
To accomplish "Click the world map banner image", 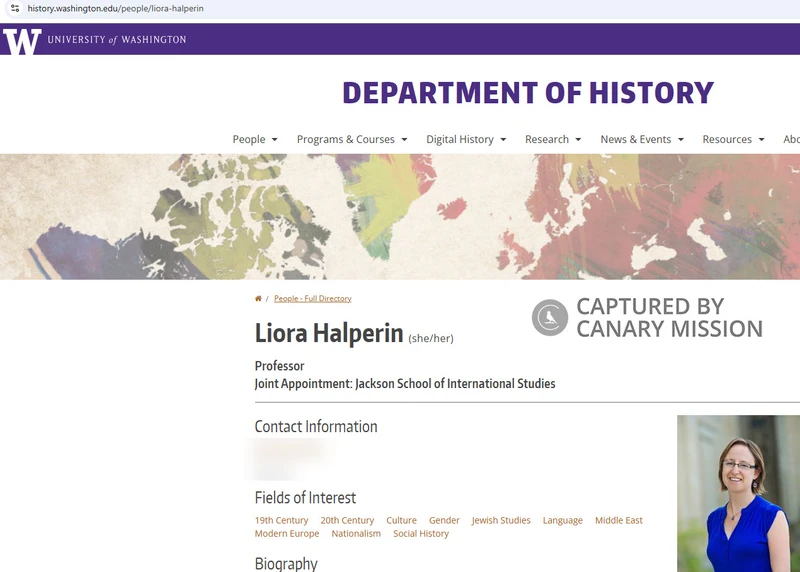I will (400, 216).
